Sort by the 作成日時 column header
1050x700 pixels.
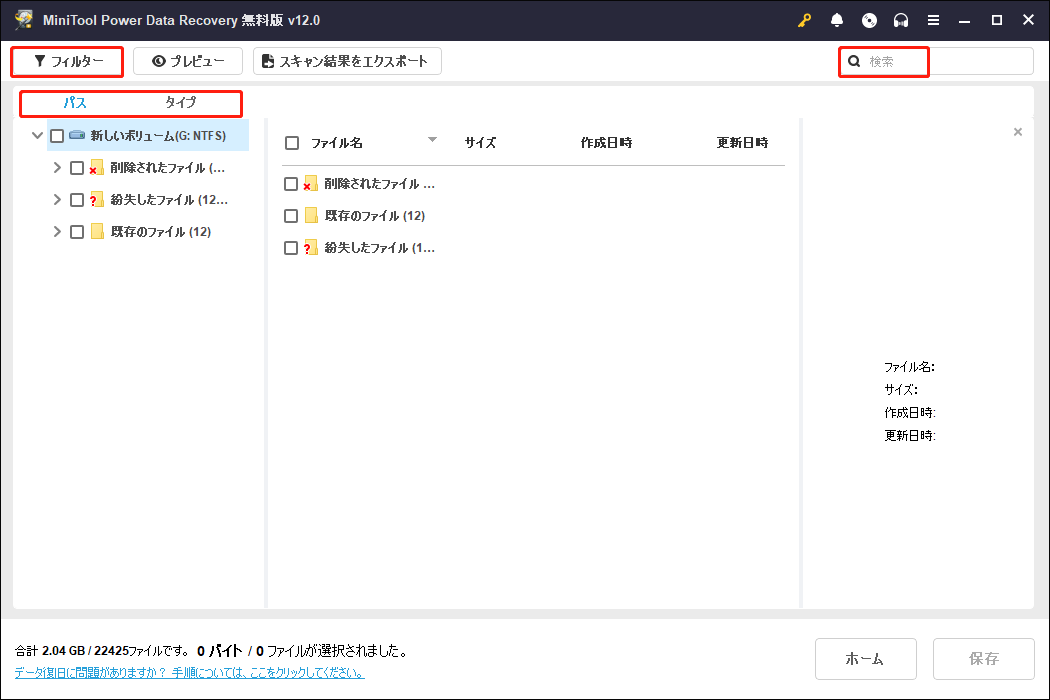coord(606,143)
